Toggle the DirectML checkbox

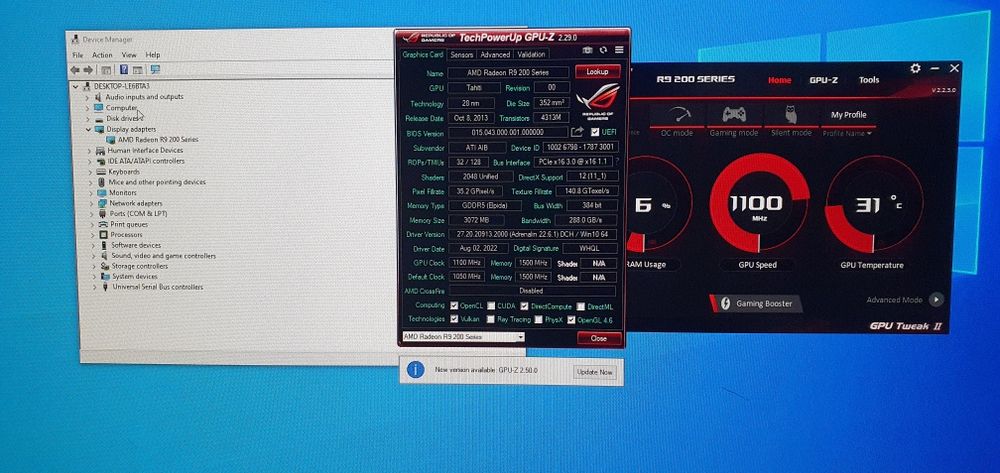coord(581,307)
